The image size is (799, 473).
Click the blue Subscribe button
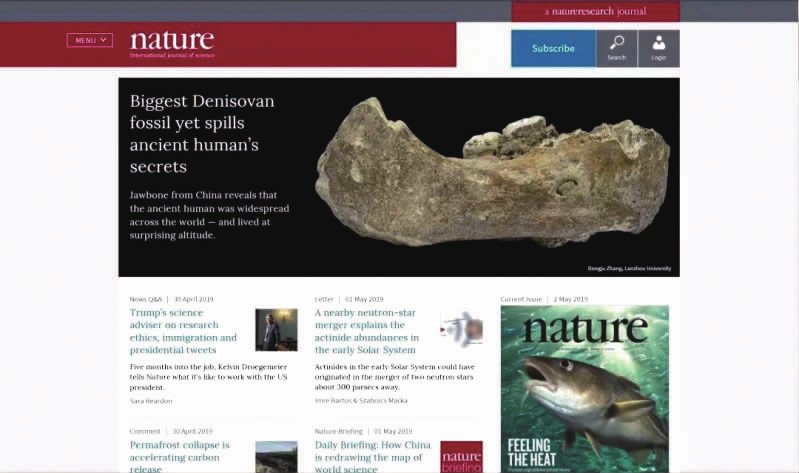click(x=553, y=48)
